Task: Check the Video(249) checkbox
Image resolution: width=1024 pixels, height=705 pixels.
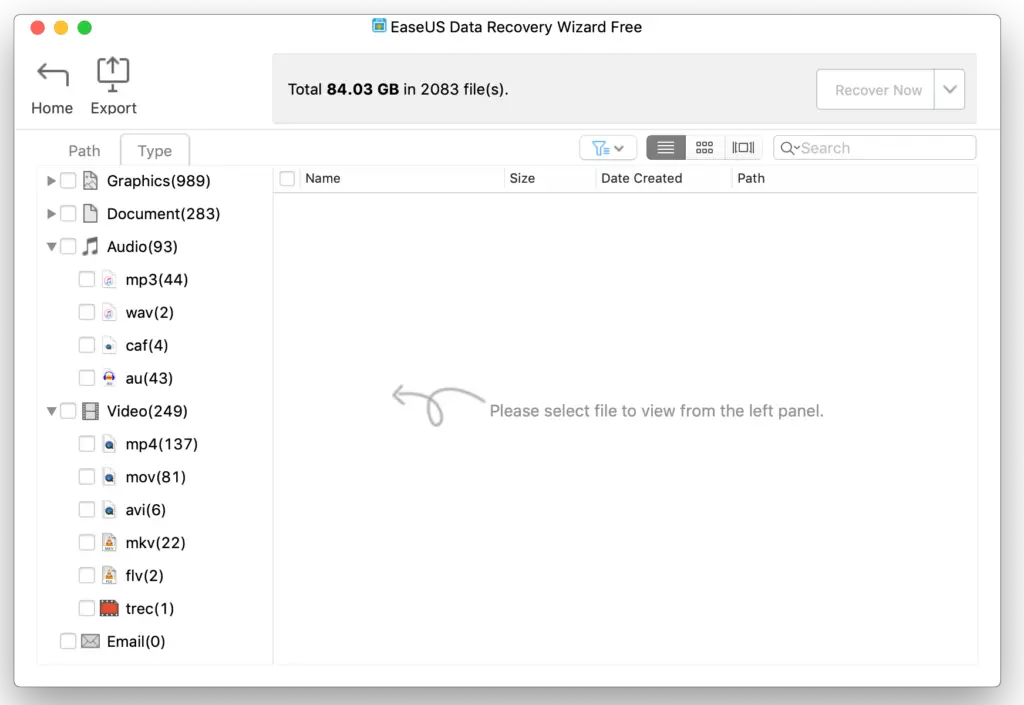Action: pos(68,411)
